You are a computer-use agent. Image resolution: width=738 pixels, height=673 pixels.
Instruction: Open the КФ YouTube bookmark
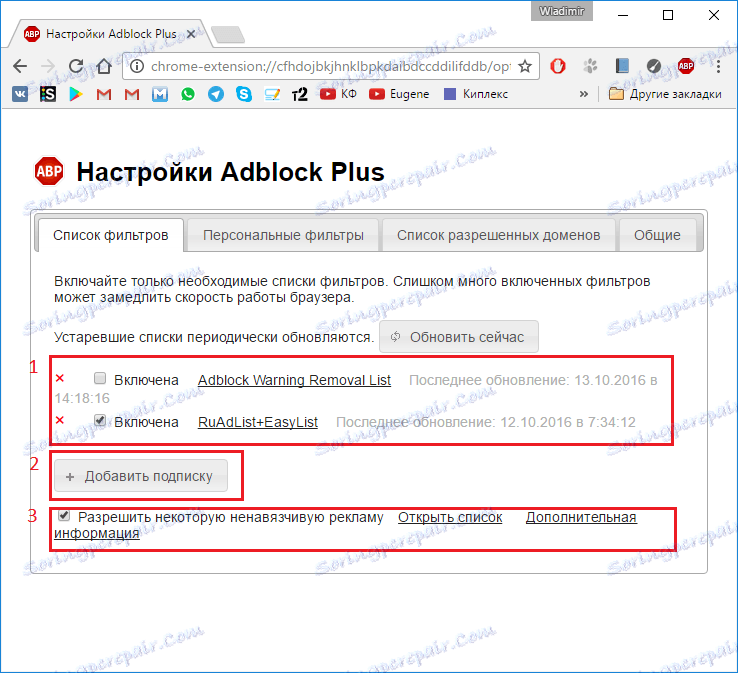(338, 94)
